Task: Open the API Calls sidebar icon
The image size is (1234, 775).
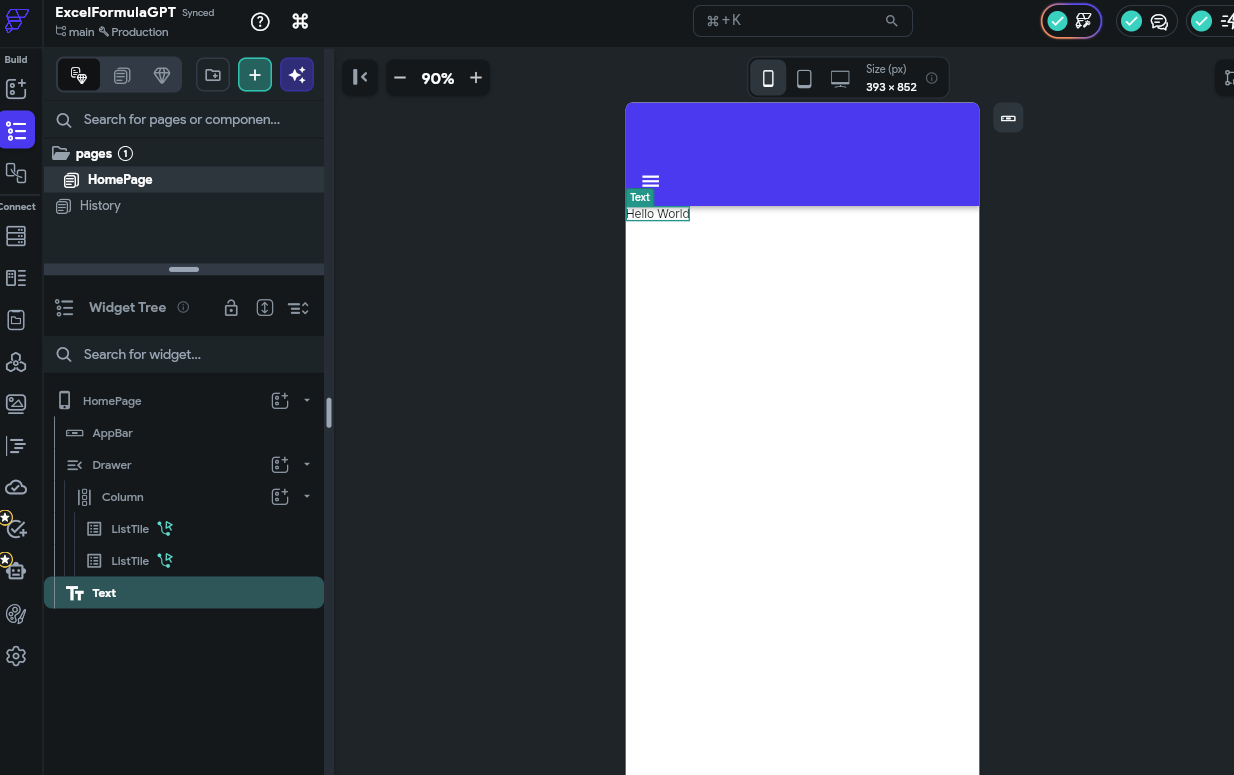Action: 16,362
